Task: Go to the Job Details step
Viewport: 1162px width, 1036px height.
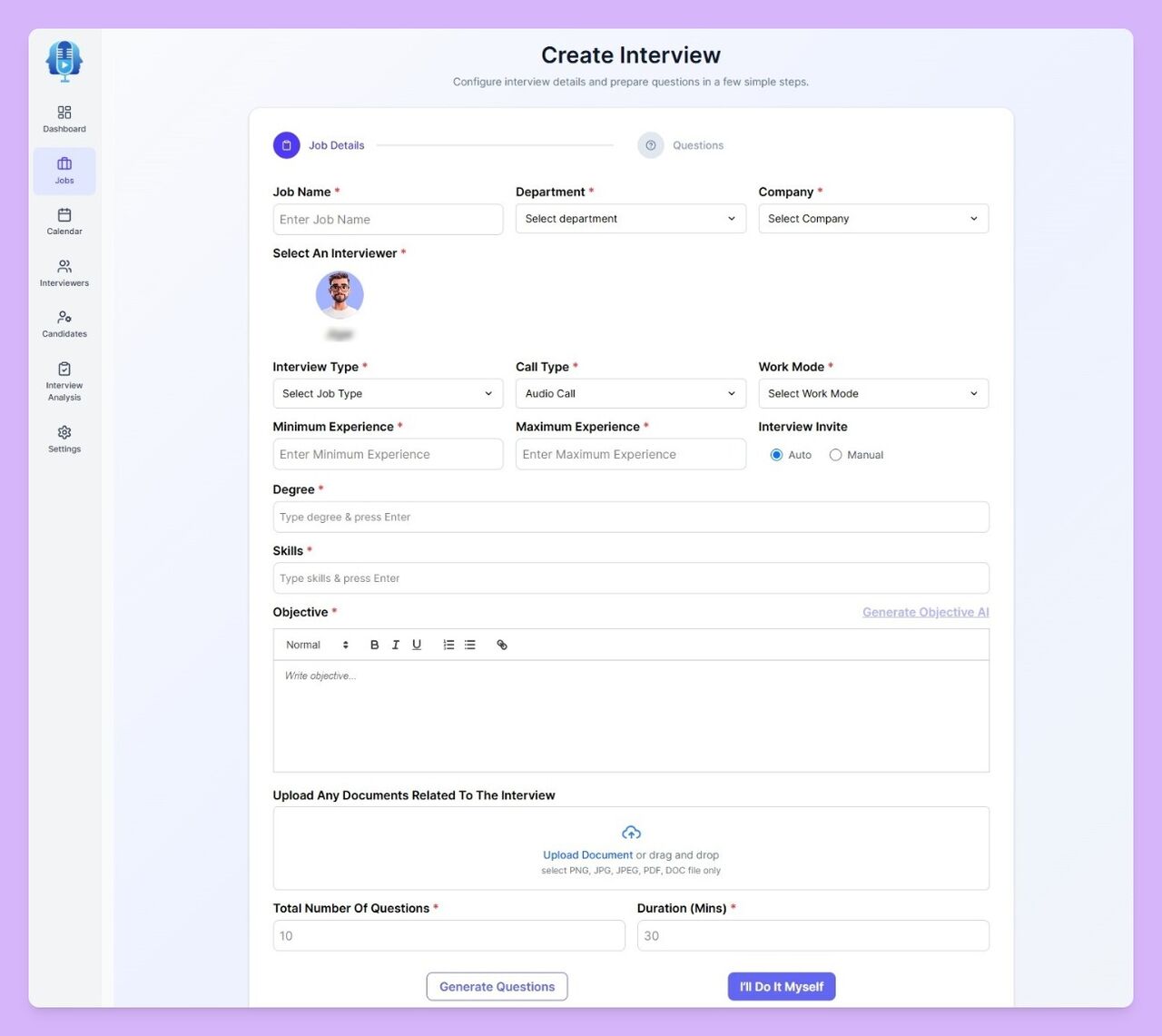Action: coord(336,145)
